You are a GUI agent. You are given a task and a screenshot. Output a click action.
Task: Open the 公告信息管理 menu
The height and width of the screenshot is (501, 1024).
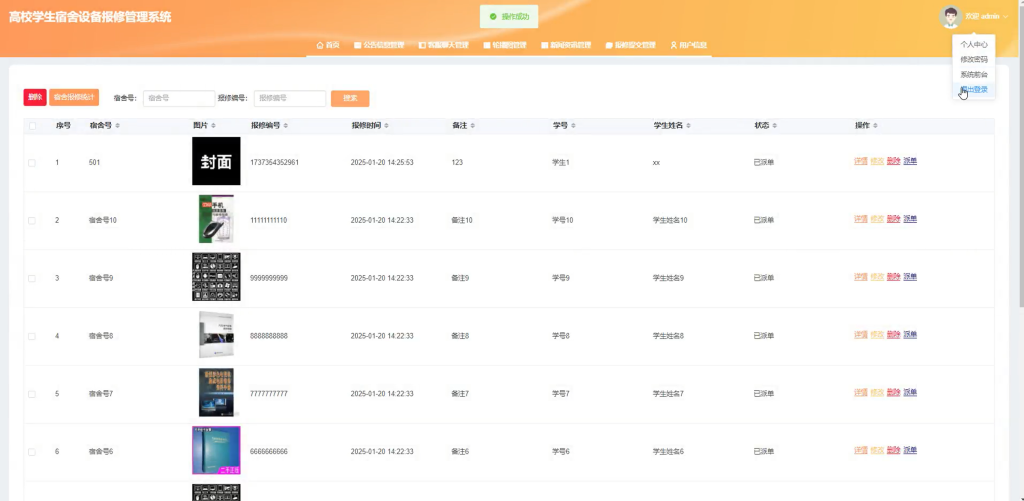379,45
